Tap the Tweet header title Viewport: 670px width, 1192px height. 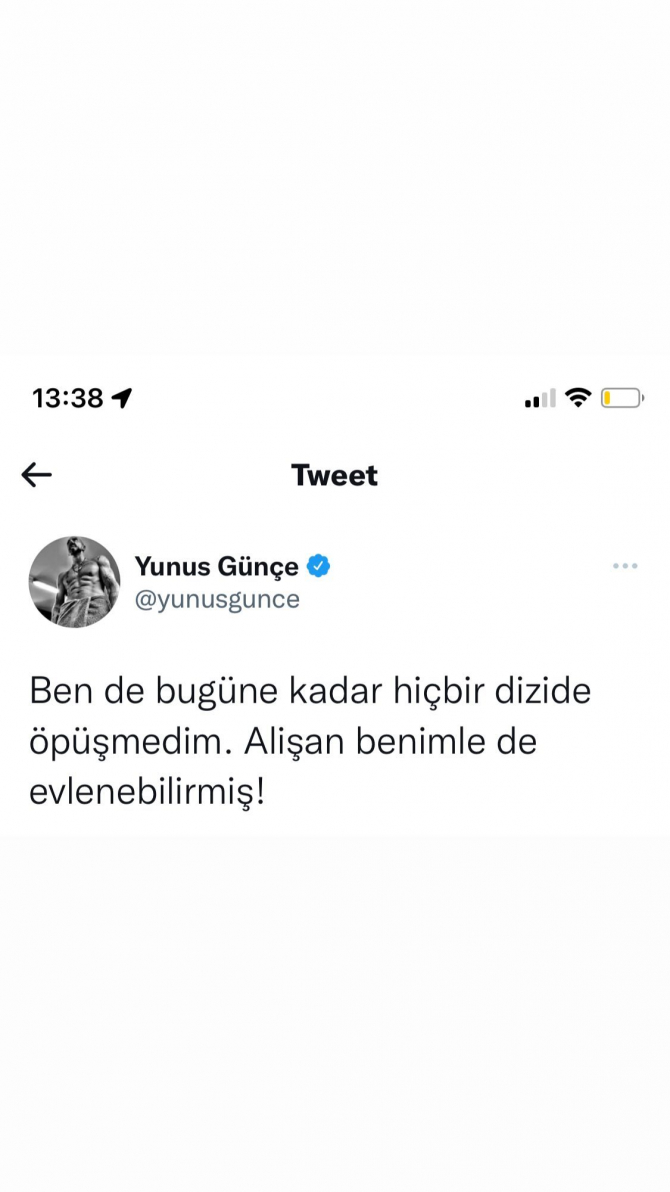pyautogui.click(x=335, y=475)
